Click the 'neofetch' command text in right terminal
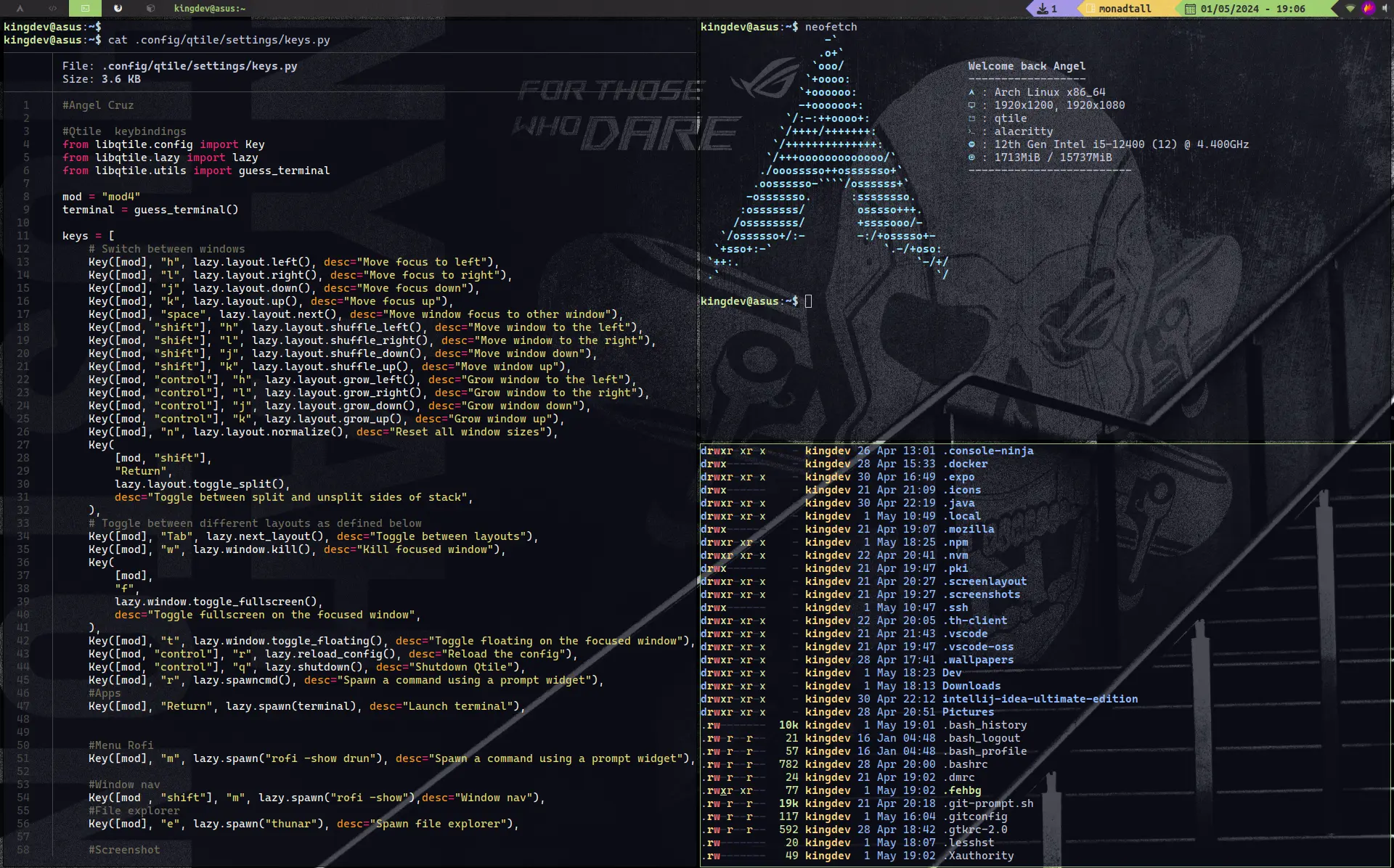This screenshot has height=868, width=1394. pos(831,27)
